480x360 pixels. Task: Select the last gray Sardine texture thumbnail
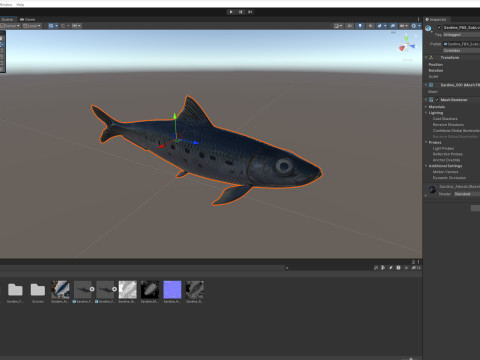coord(195,289)
